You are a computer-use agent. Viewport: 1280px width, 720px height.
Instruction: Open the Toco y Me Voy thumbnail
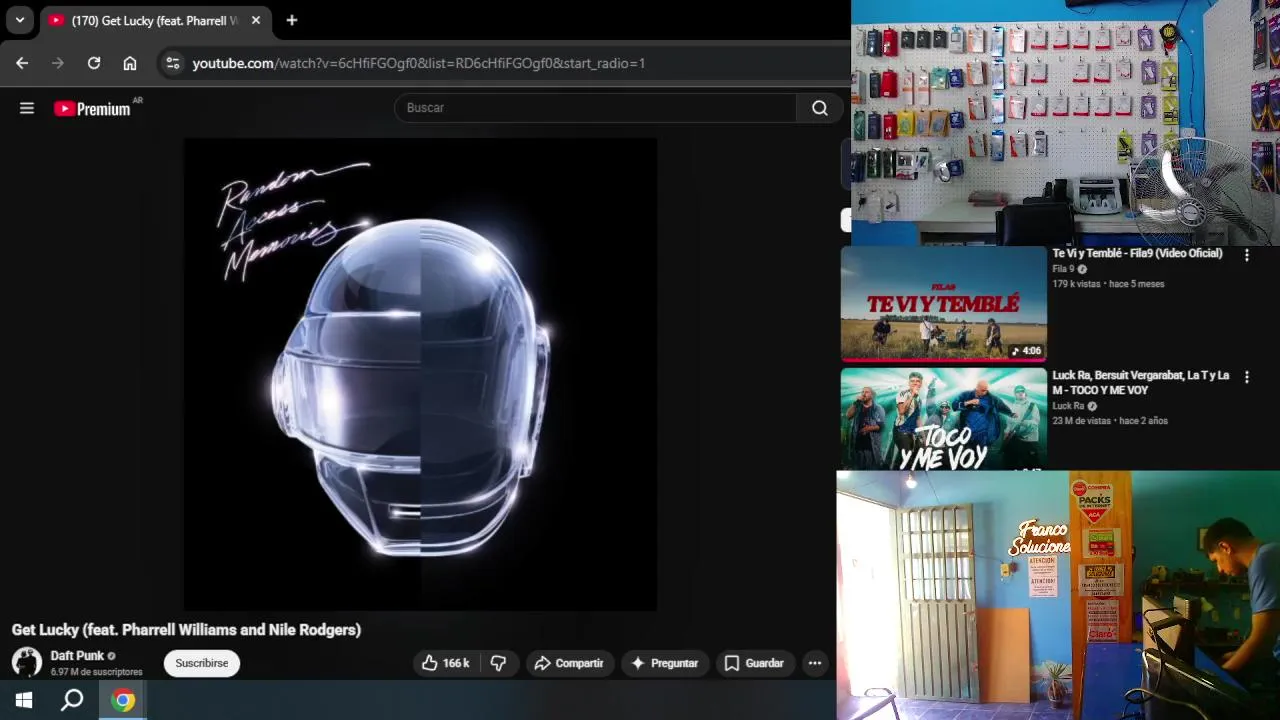(943, 419)
